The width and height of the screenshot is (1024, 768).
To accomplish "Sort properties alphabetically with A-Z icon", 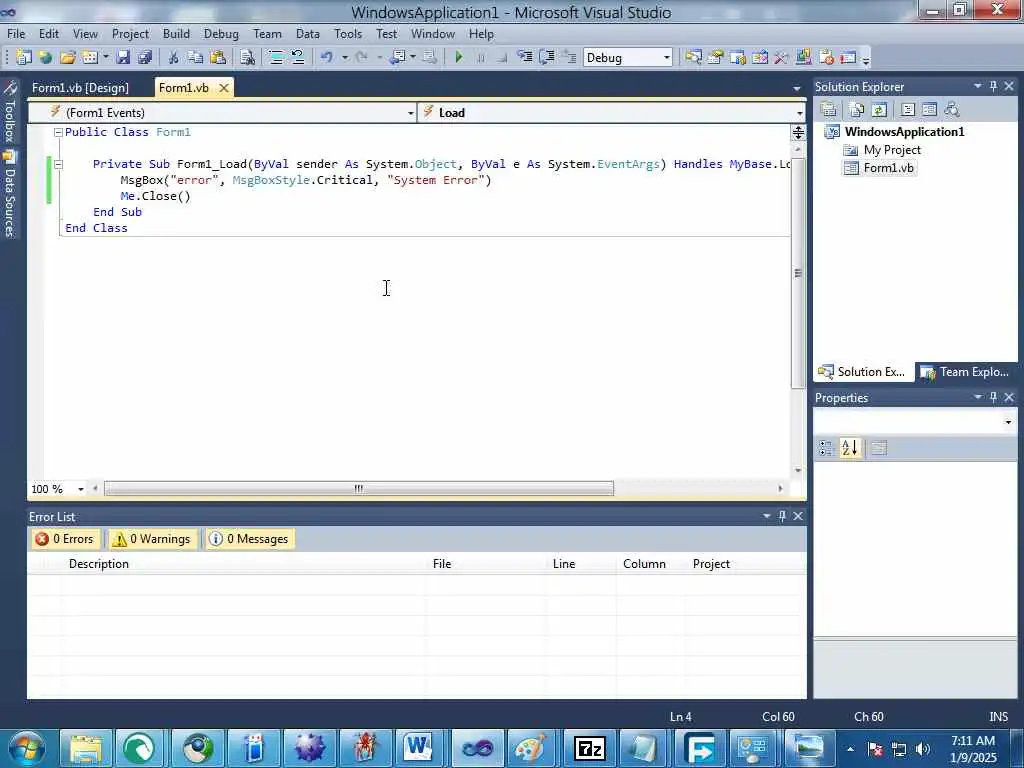I will pyautogui.click(x=850, y=448).
